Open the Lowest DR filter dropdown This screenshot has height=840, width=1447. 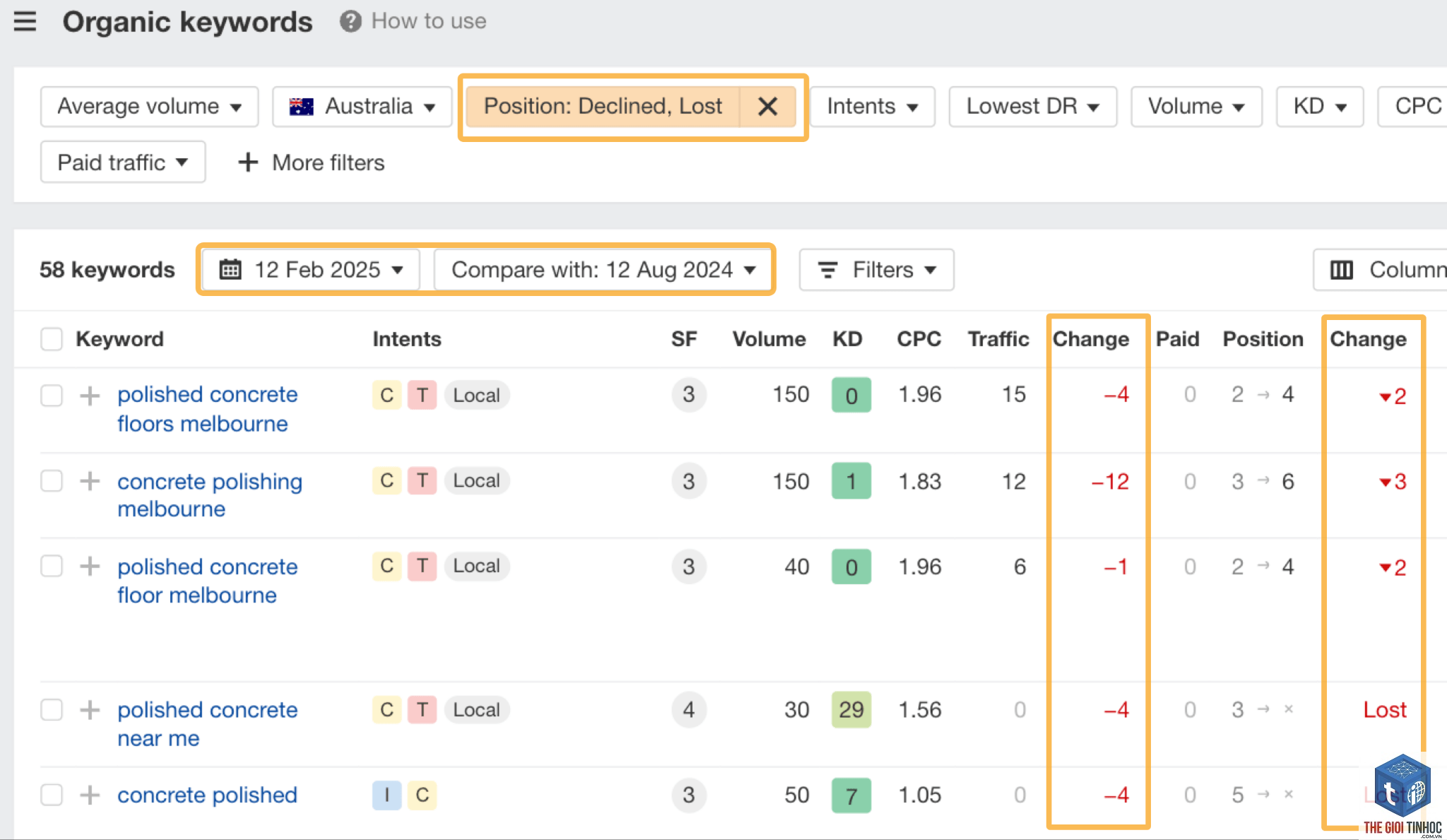tap(1033, 107)
